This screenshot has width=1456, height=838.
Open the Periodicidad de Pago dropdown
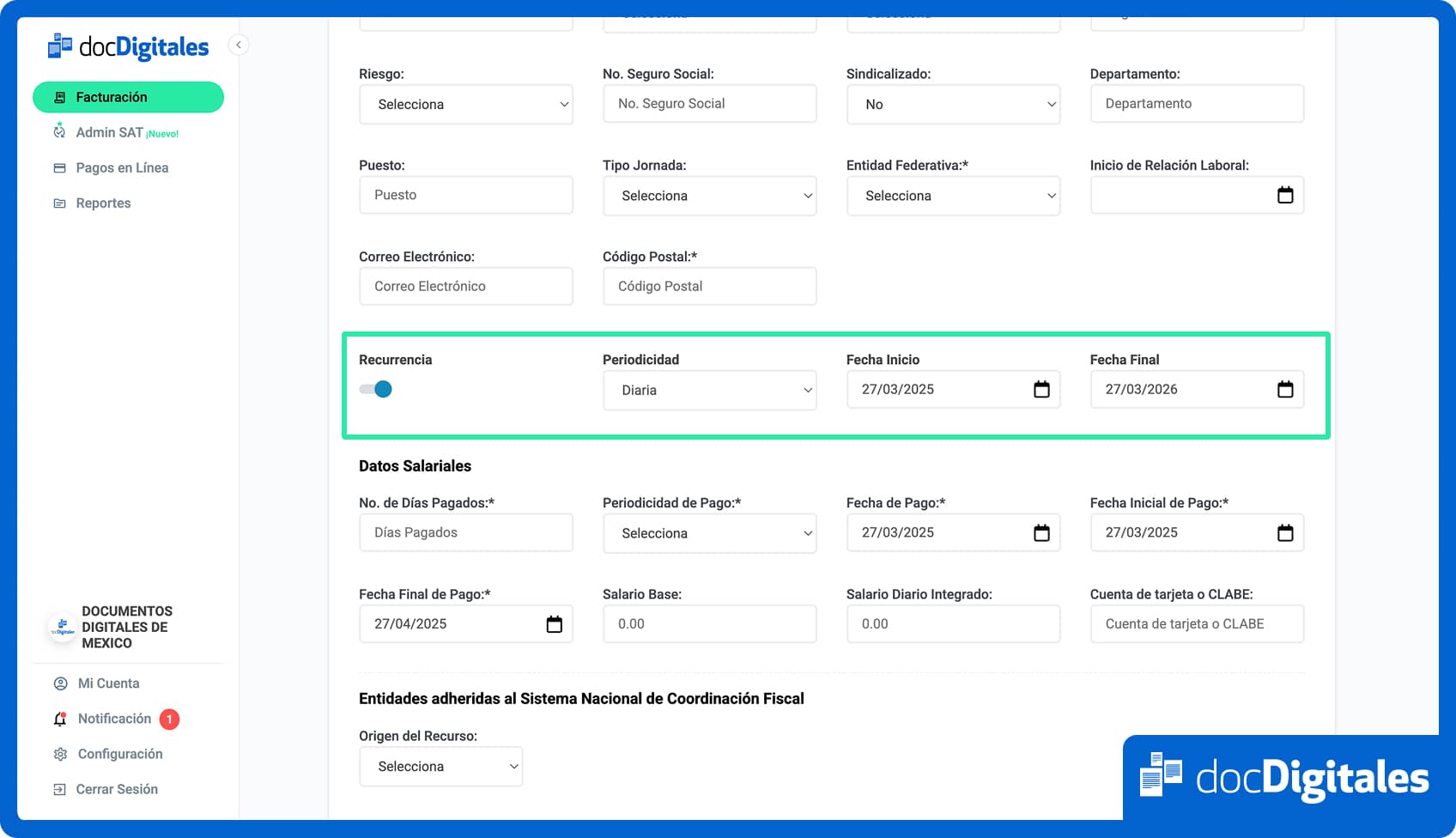(x=710, y=533)
